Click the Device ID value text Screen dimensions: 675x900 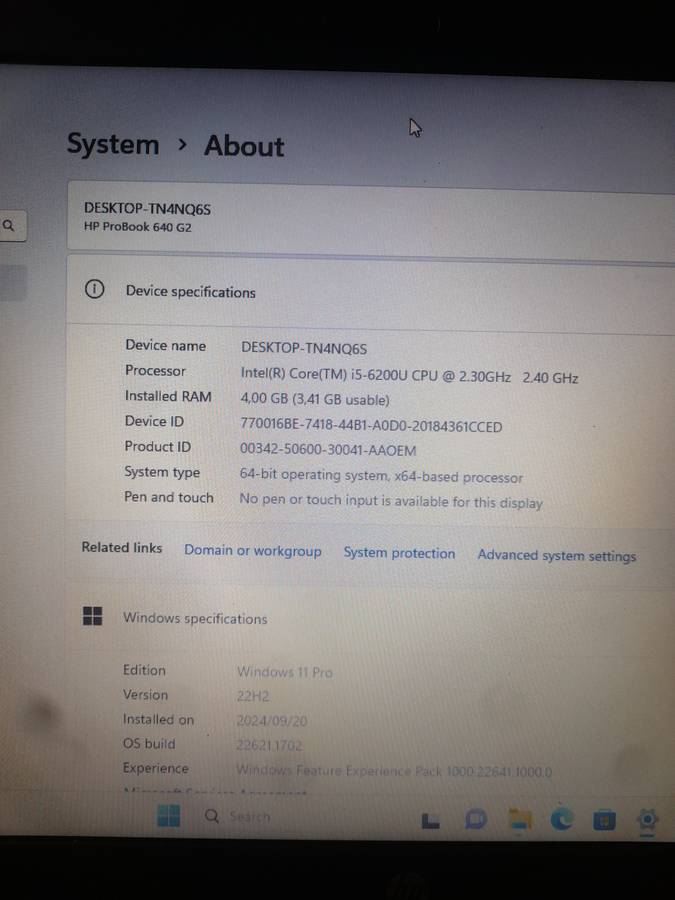[x=371, y=426]
